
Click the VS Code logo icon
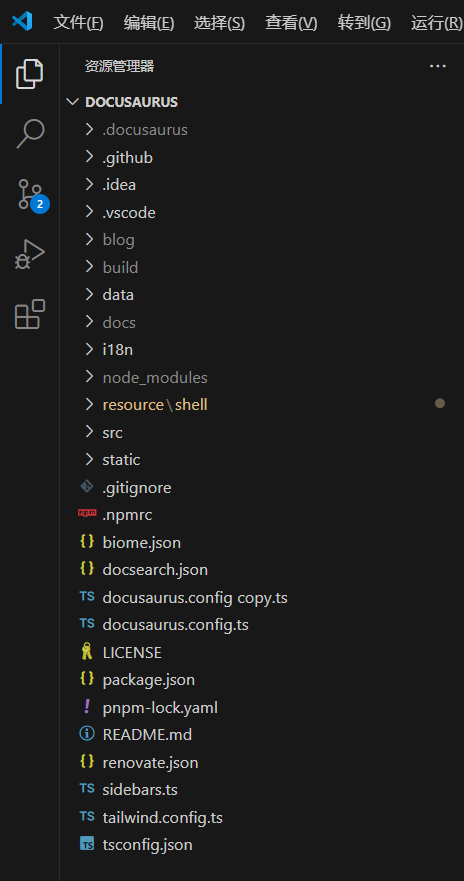[x=22, y=22]
